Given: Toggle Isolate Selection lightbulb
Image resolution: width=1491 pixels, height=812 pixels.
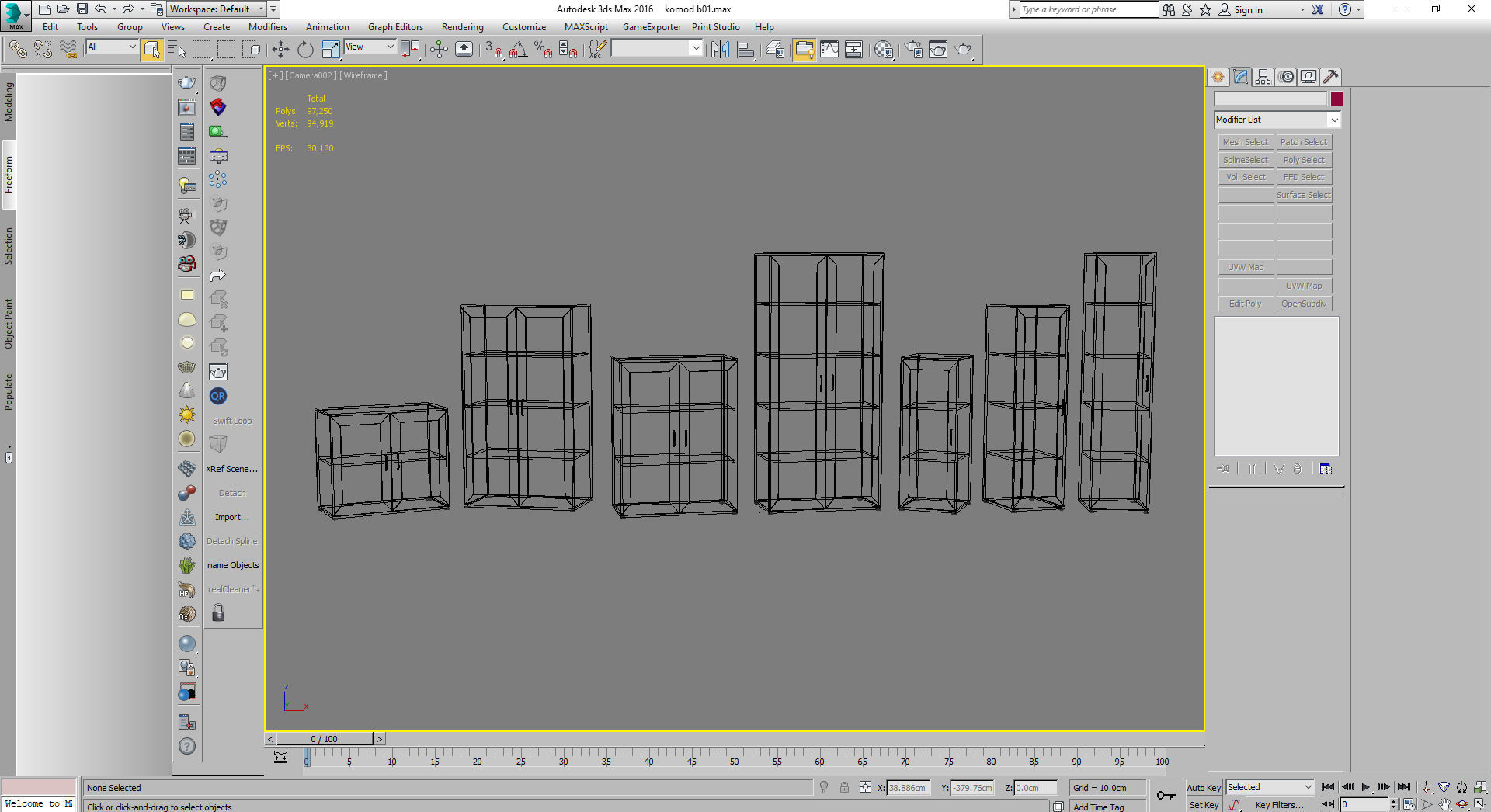Looking at the screenshot, I should coord(824,787).
